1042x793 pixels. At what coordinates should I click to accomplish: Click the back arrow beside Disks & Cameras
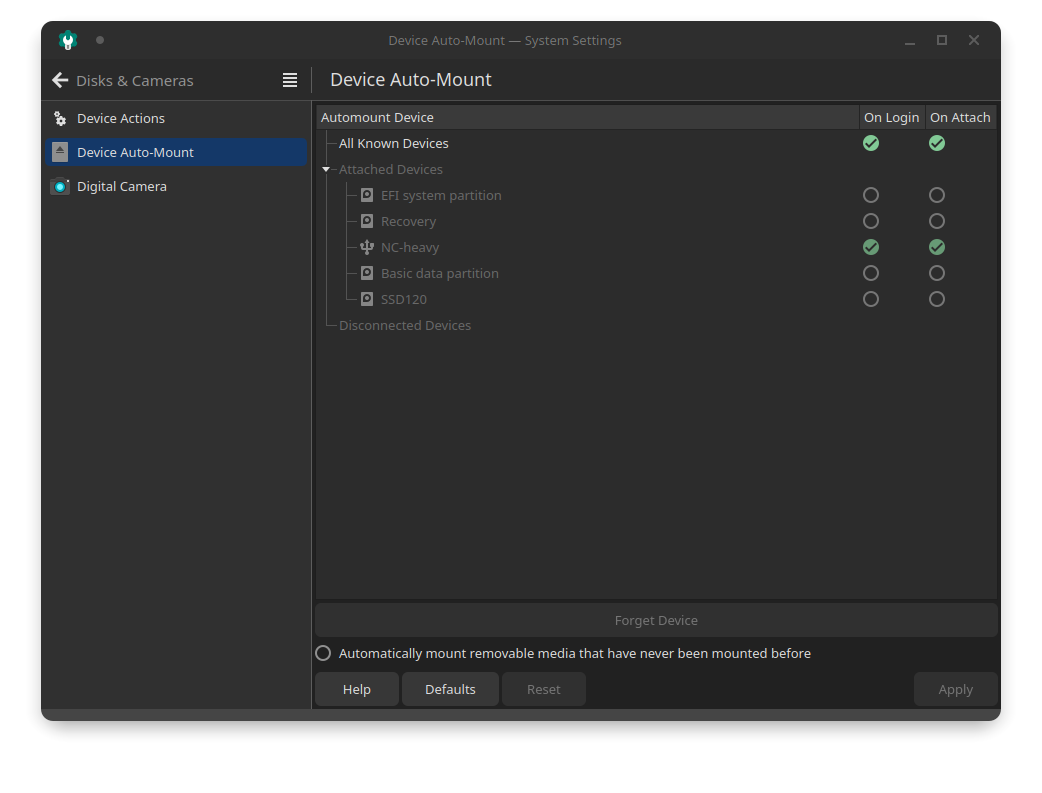pos(60,80)
